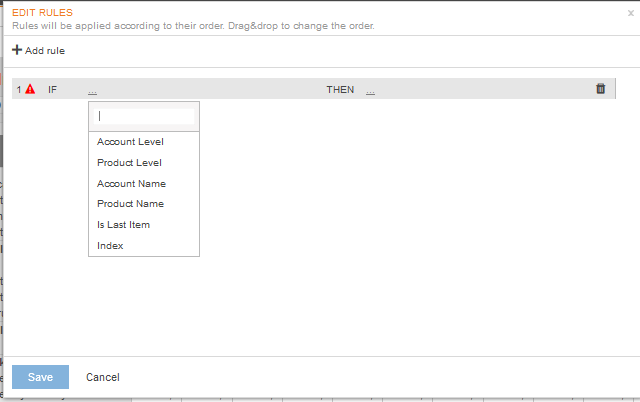Click the IF label in rule row
The width and height of the screenshot is (640, 402).
(53, 90)
